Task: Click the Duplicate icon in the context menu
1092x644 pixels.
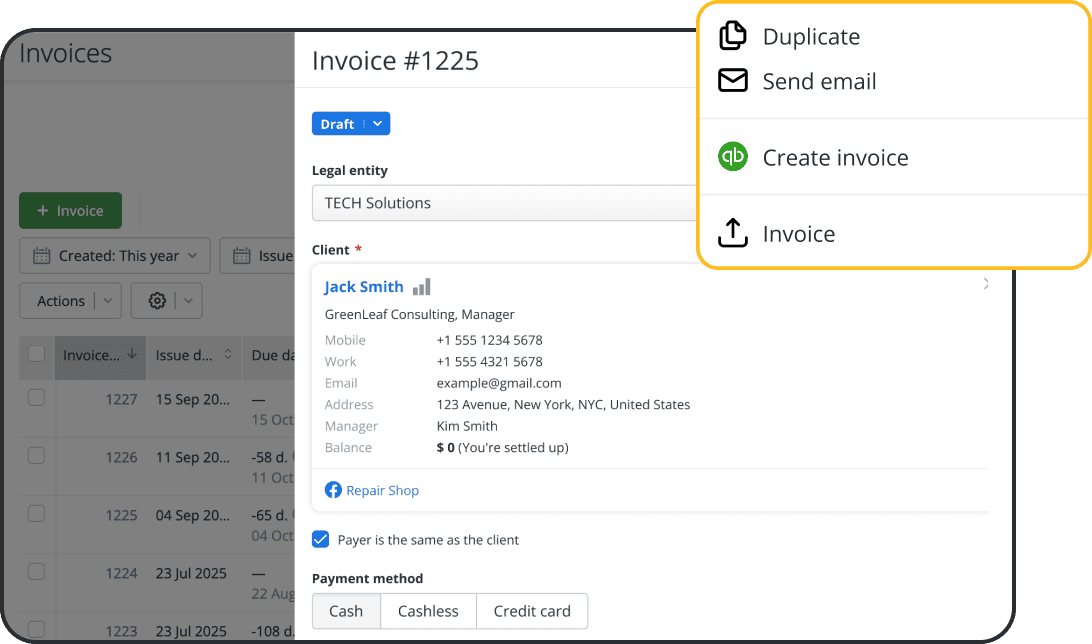Action: pos(732,34)
